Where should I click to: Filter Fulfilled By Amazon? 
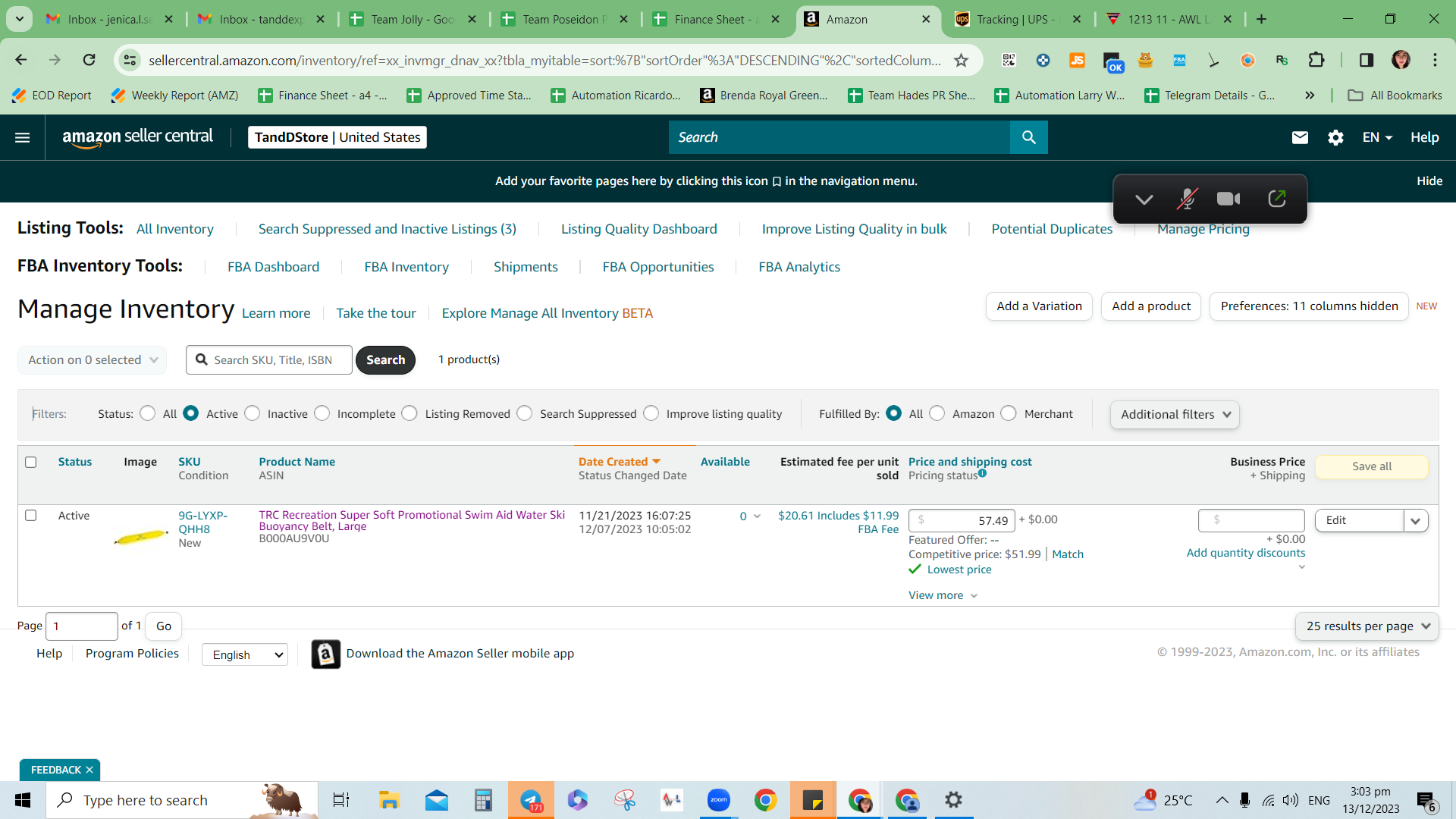937,413
